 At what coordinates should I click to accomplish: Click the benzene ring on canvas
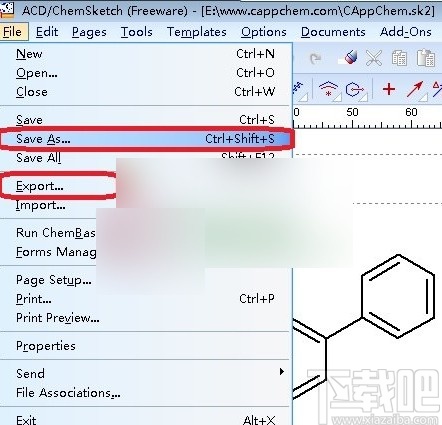click(x=398, y=296)
